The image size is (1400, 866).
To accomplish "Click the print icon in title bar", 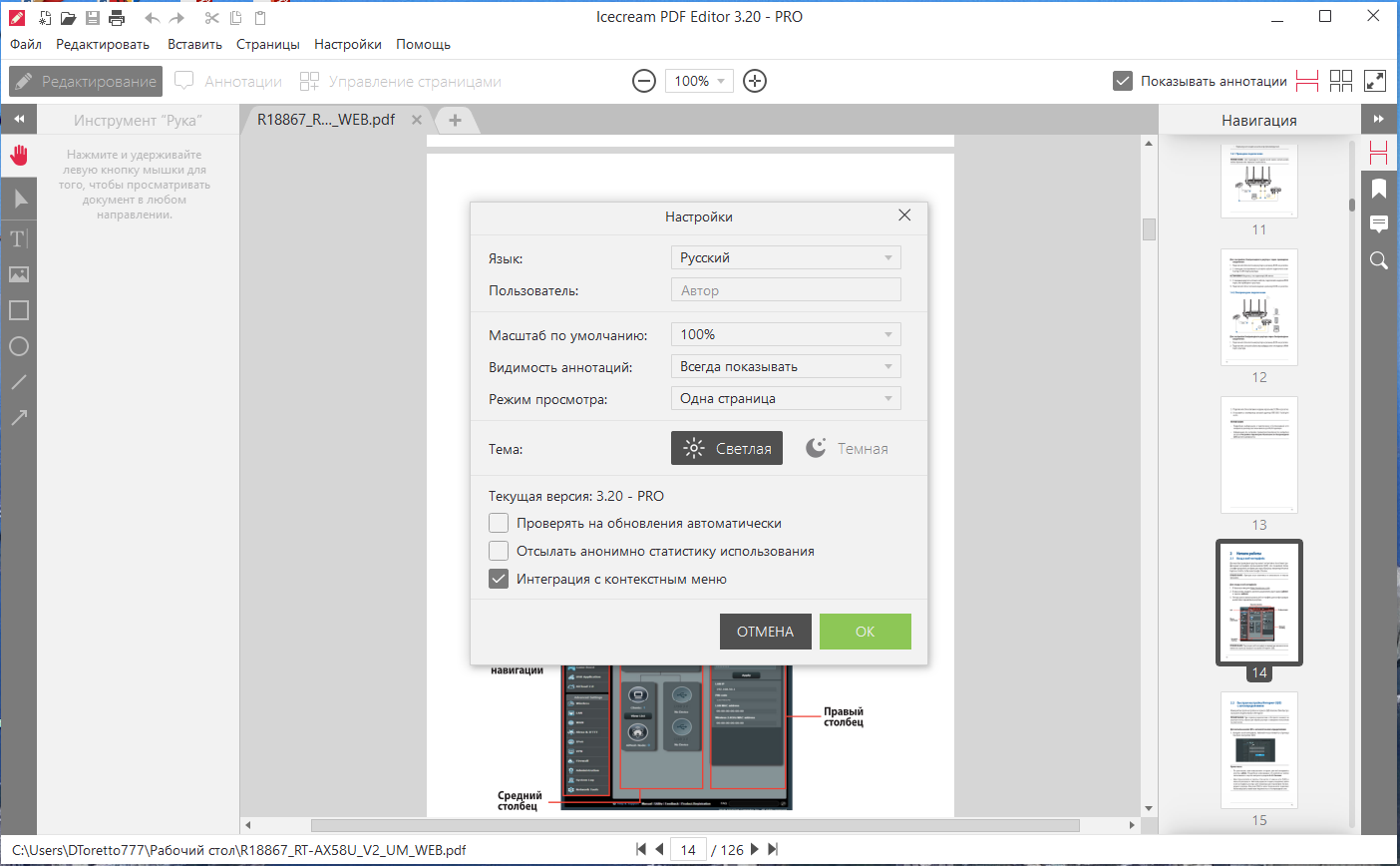I will tap(117, 18).
